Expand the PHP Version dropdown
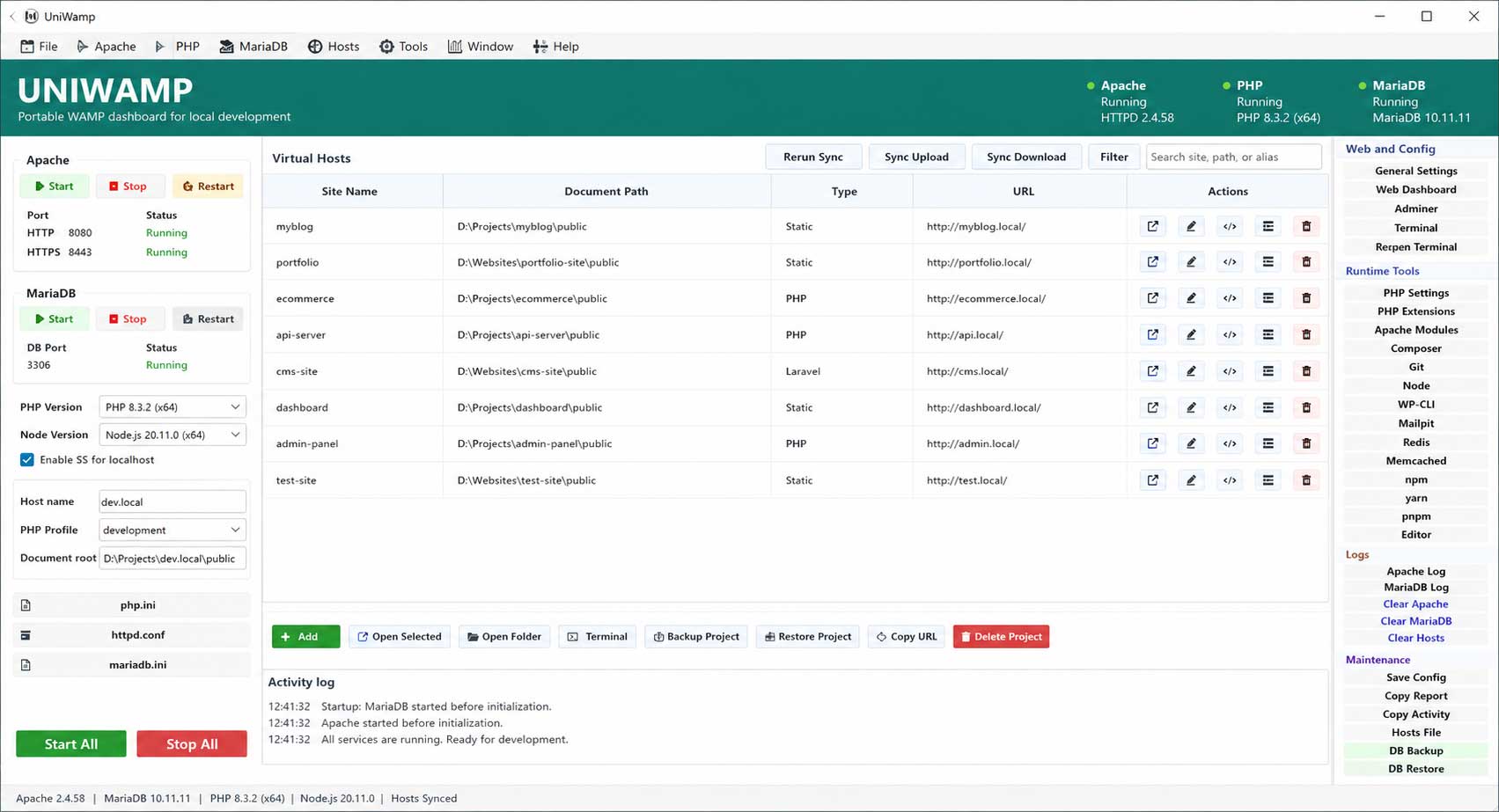Viewport: 1499px width, 812px height. point(172,407)
